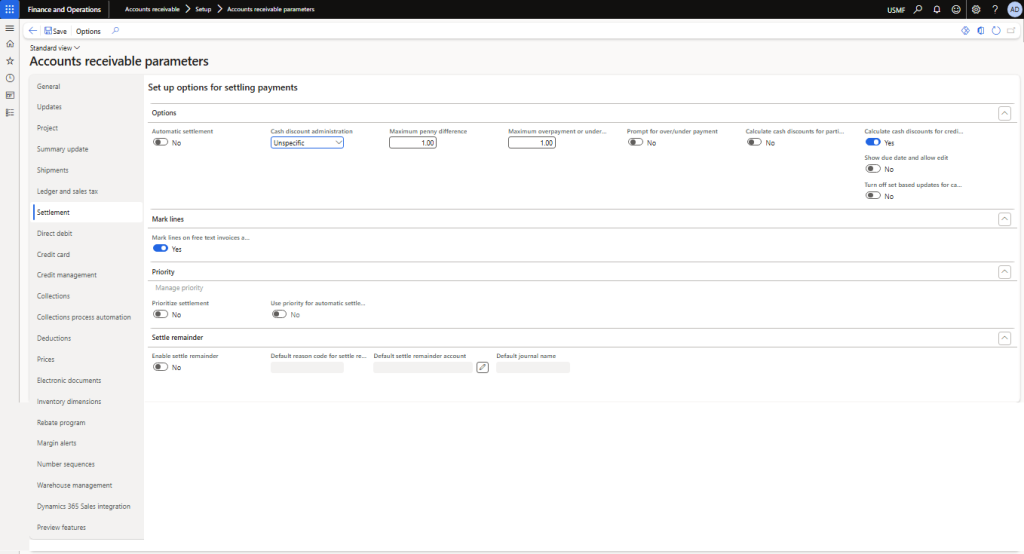Click the Accounts receivable breadcrumb link
The image size is (1024, 554).
point(152,9)
